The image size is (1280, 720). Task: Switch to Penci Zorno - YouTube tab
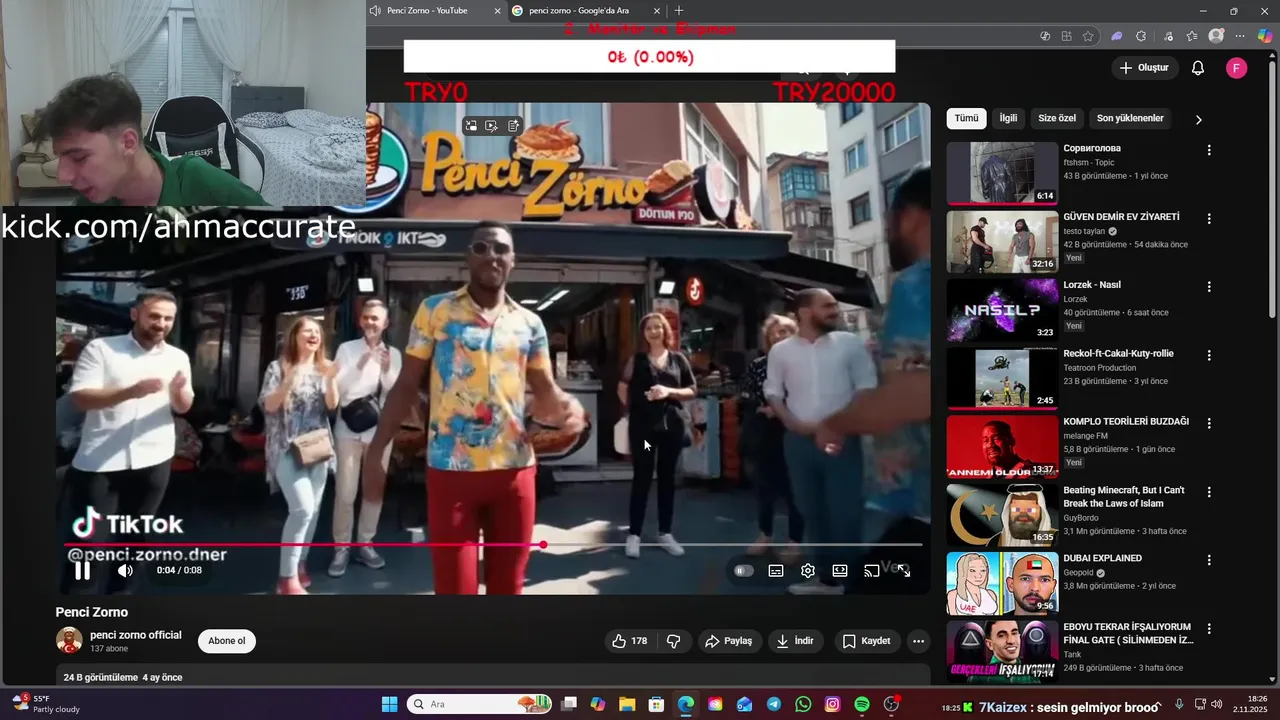(x=427, y=11)
